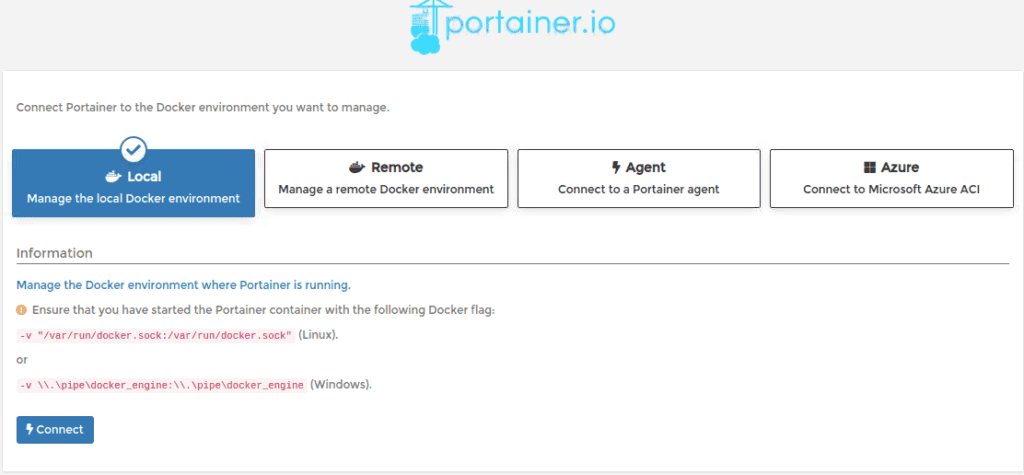Click the Microsoft logo icon beside Azure

tap(870, 168)
